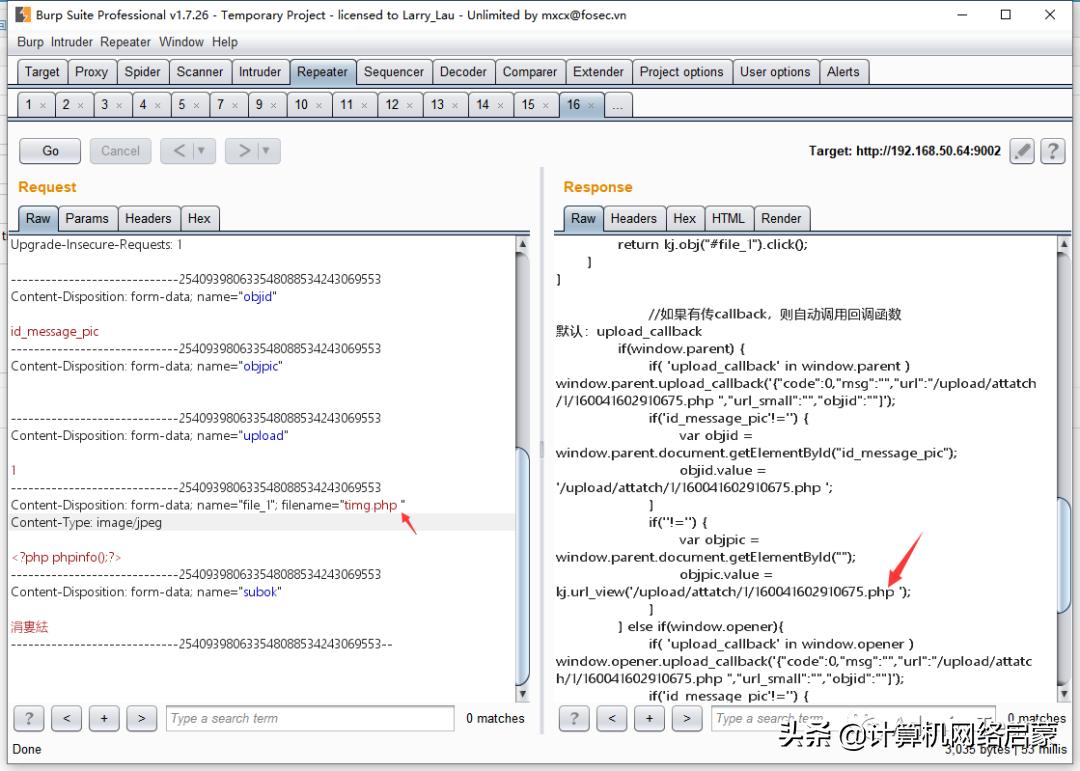1080x771 pixels.
Task: Go back in request history
Action: 178,151
